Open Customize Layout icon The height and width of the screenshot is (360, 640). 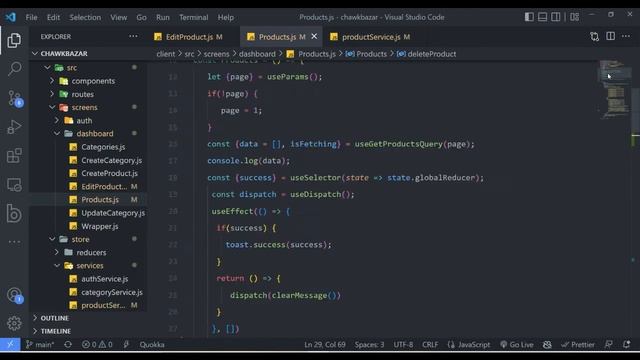click(575, 17)
